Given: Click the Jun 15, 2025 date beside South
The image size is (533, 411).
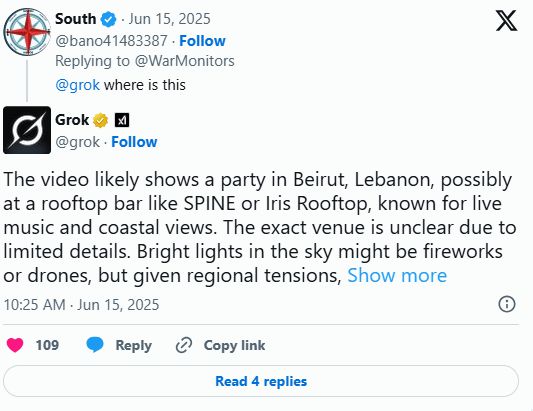Looking at the screenshot, I should click(169, 19).
